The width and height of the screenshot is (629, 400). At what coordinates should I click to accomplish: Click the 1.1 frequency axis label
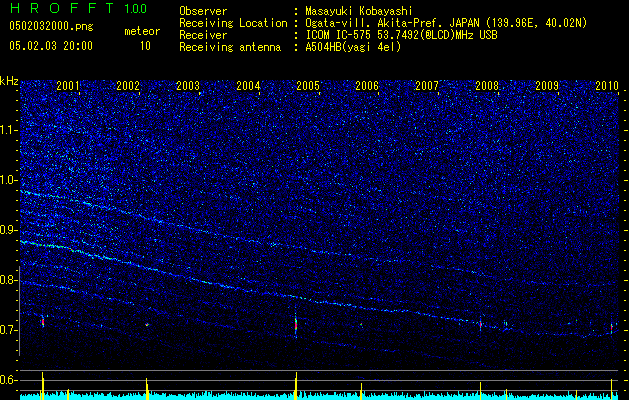9,130
